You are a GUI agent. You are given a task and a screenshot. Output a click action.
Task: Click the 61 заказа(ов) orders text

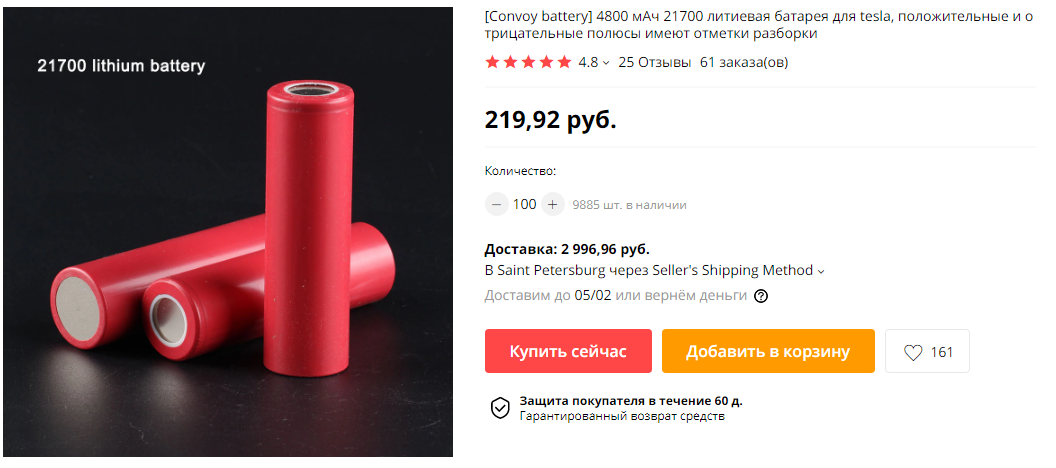point(744,63)
